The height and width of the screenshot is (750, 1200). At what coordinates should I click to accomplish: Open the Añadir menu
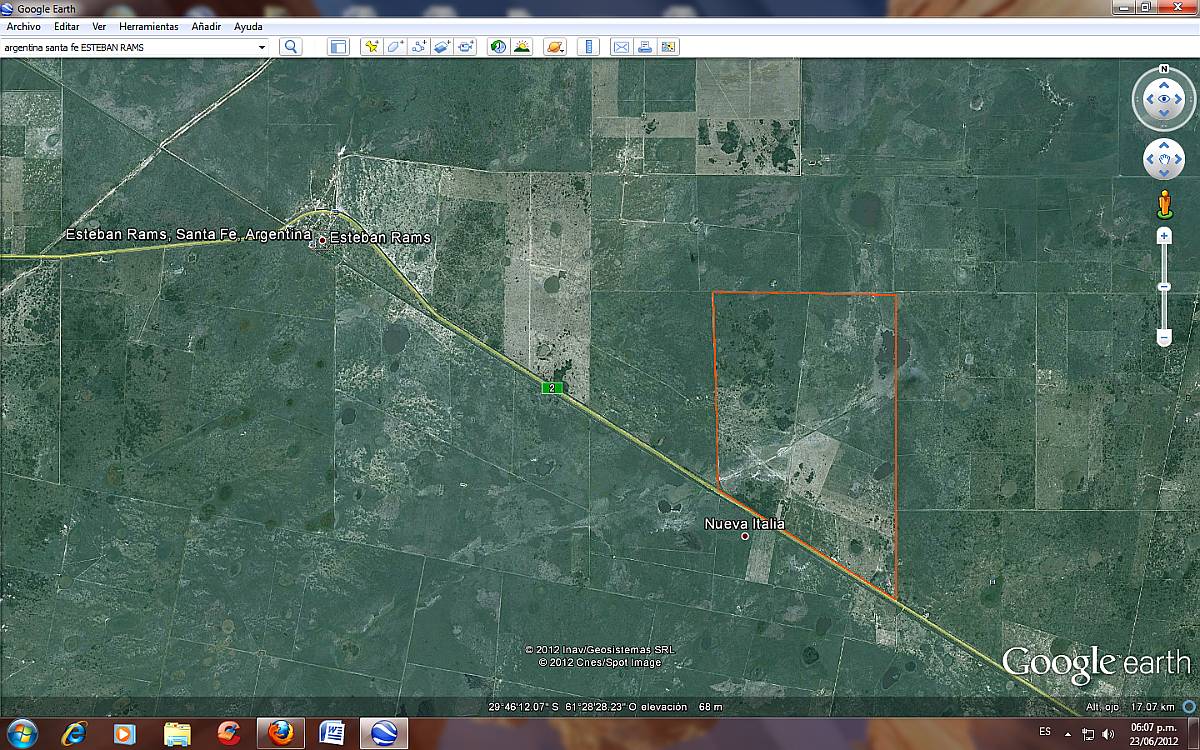click(206, 27)
